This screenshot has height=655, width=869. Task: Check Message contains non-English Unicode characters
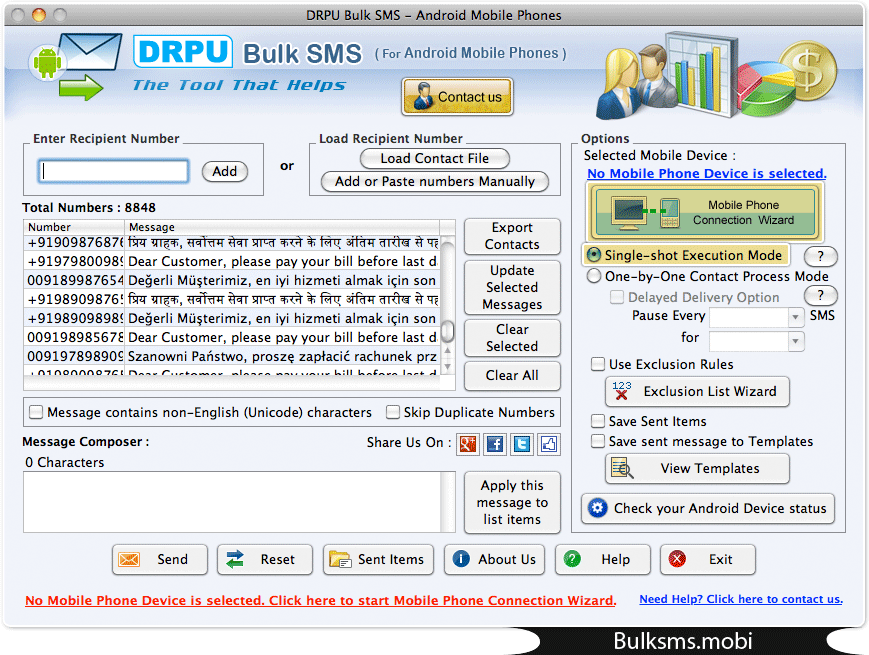tap(36, 412)
